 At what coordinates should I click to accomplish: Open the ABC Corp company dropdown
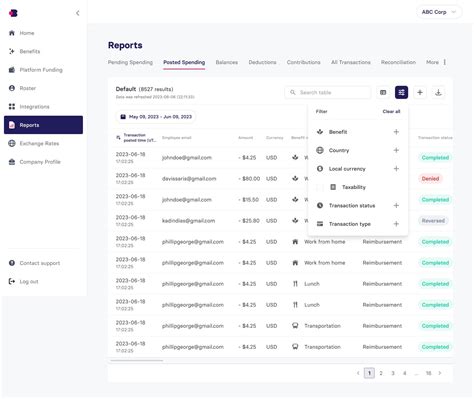tap(439, 12)
